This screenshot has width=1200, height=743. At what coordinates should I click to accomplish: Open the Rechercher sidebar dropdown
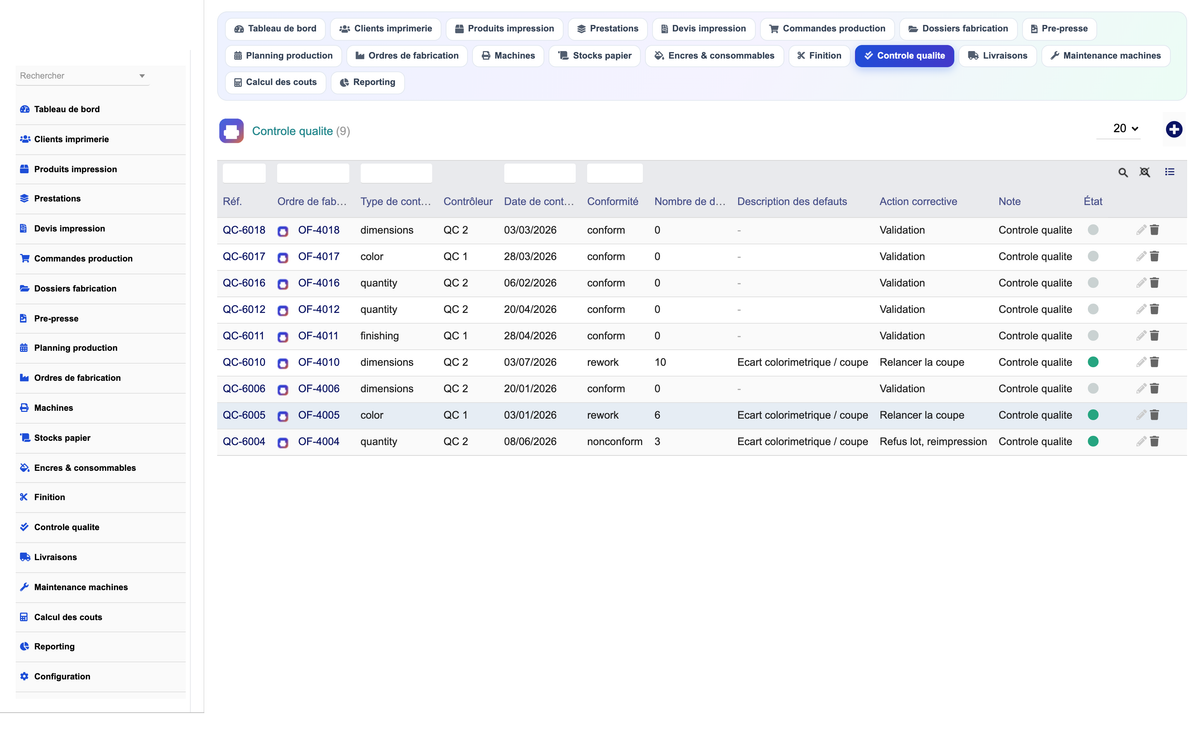coord(83,76)
